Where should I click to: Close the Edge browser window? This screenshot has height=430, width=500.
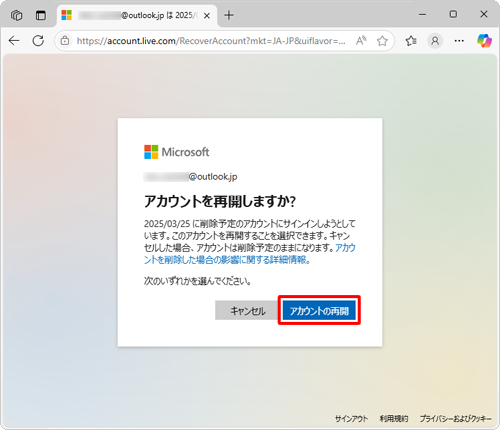(484, 14)
